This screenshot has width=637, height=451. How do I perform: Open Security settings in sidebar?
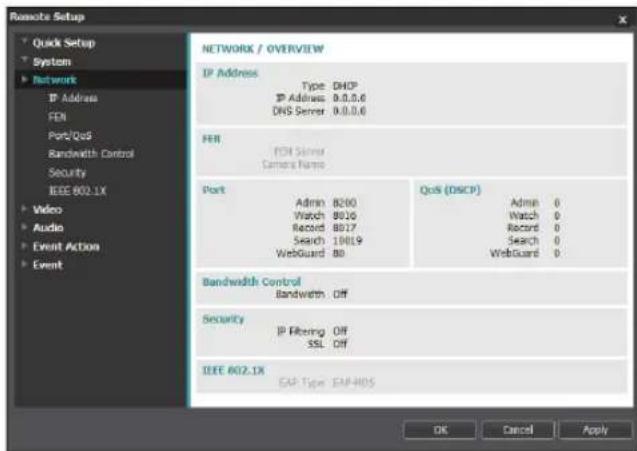click(67, 173)
